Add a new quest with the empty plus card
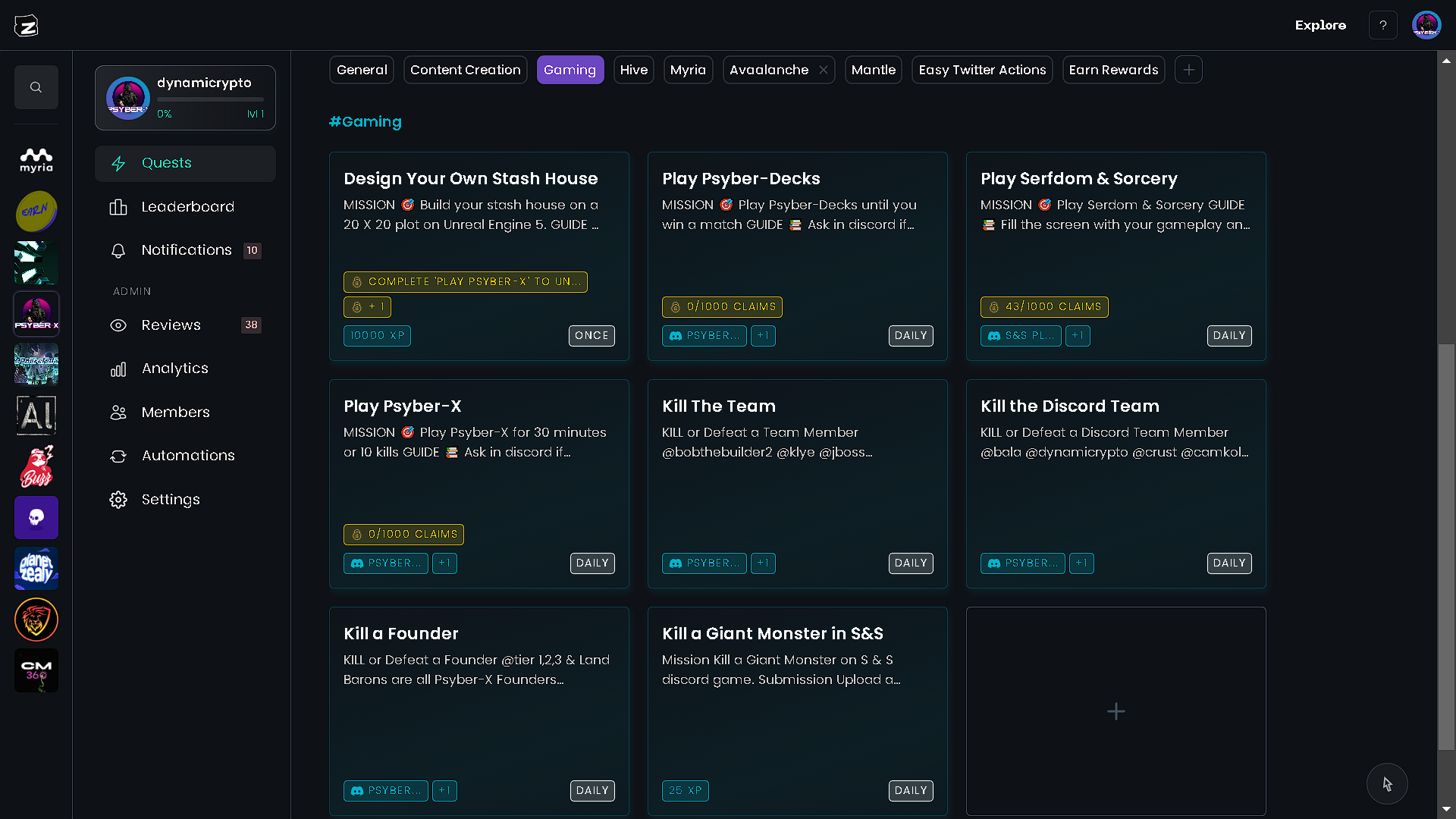 pyautogui.click(x=1116, y=711)
